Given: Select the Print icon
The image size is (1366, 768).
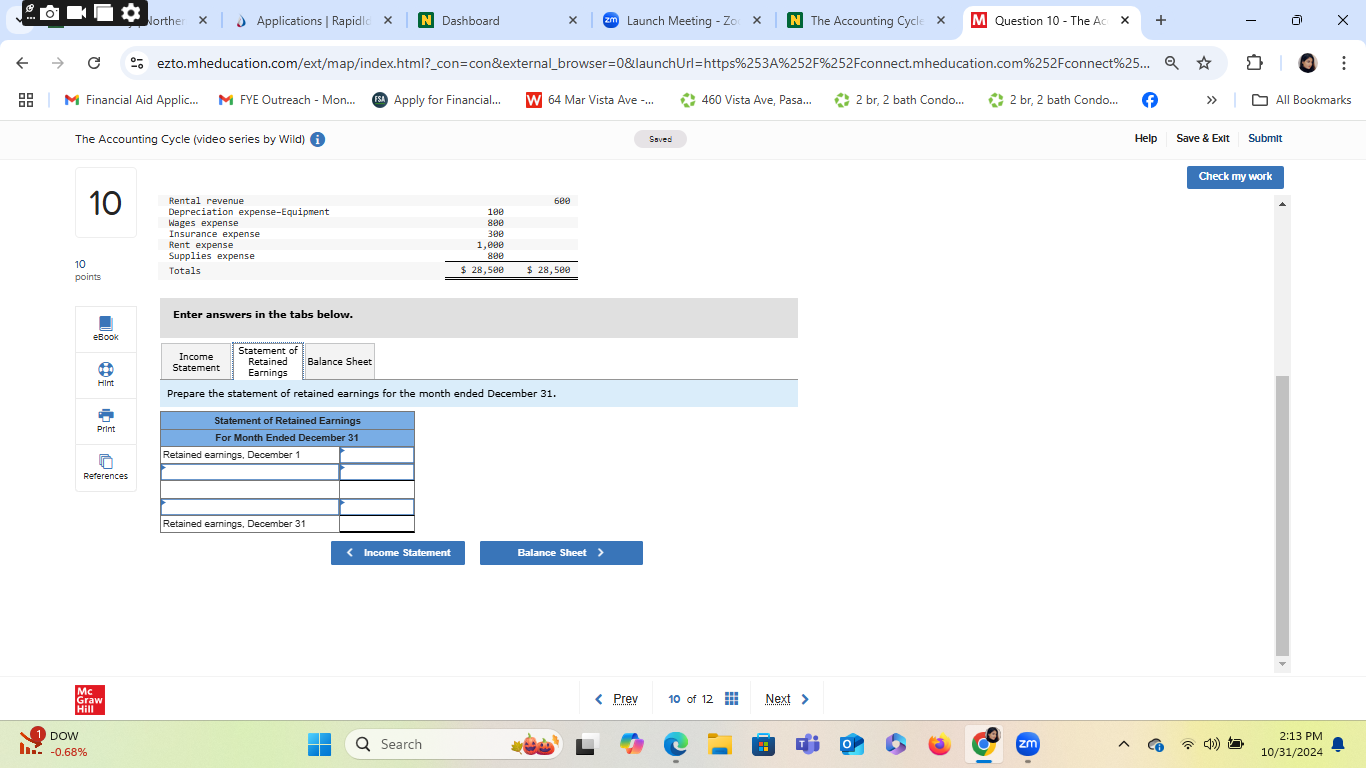Looking at the screenshot, I should 105,420.
